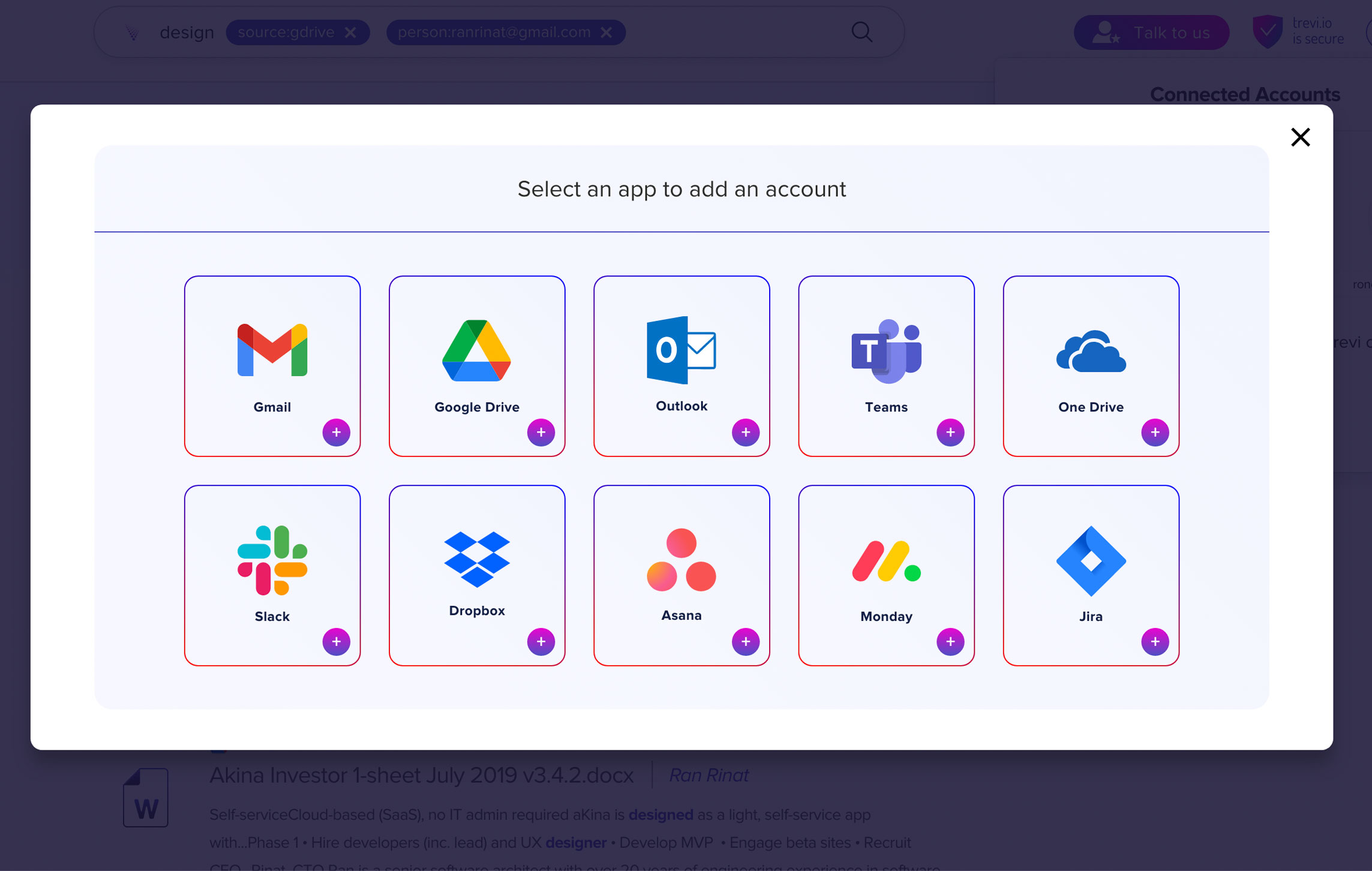
Task: Click the Jira label text
Action: (1091, 617)
